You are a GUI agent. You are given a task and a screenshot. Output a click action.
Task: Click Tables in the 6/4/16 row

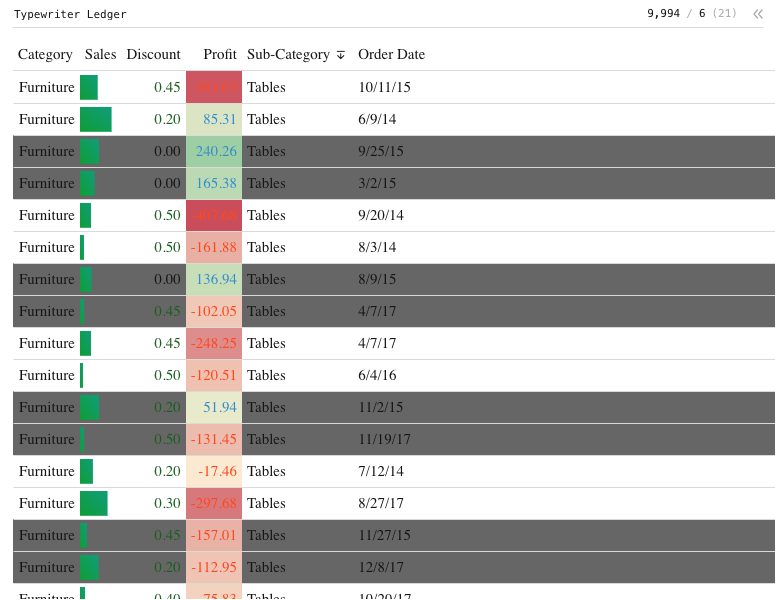266,375
